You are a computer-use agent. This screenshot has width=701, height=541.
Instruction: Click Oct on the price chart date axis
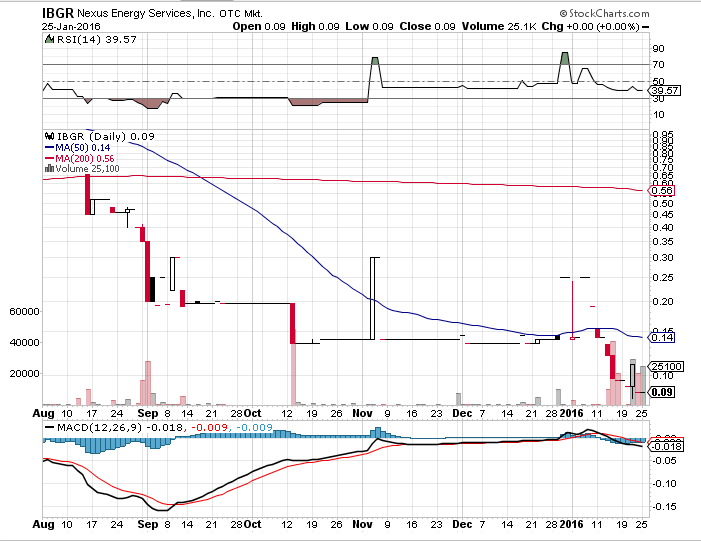(x=253, y=413)
